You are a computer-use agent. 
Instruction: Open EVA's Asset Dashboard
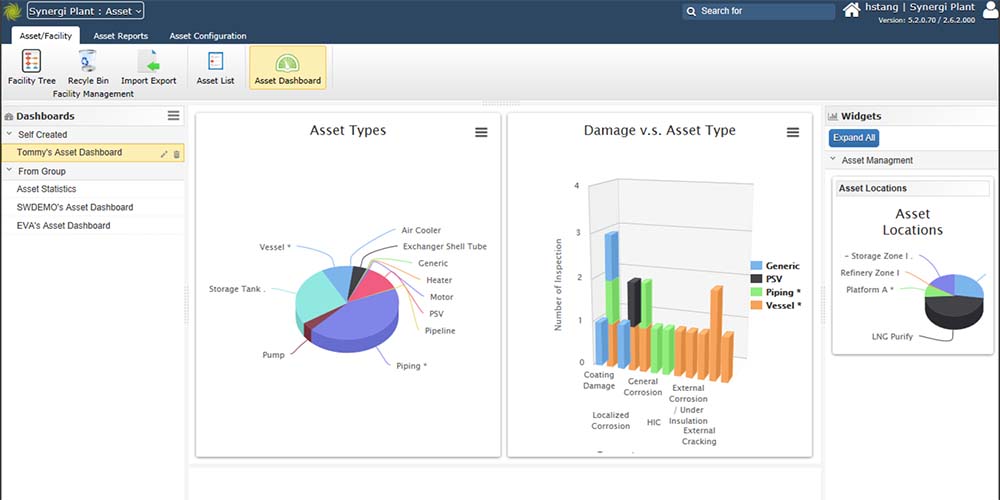63,226
